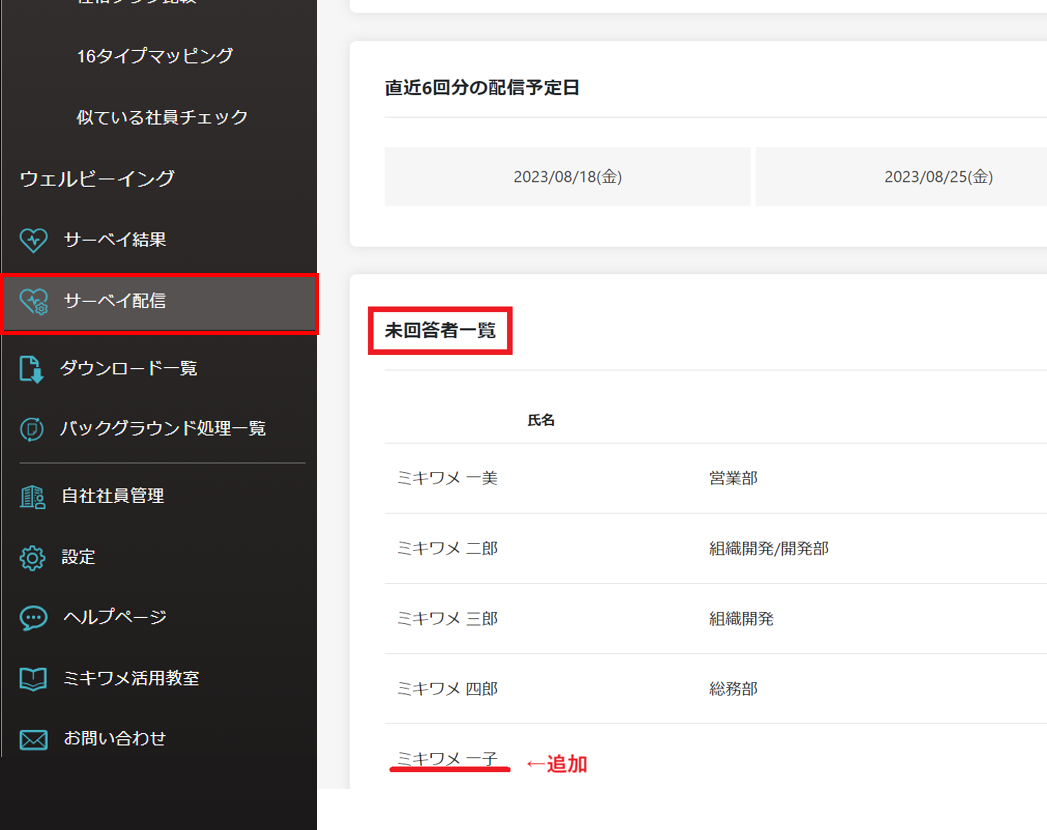Click employee name ミキワメ 一美

pyautogui.click(x=447, y=479)
